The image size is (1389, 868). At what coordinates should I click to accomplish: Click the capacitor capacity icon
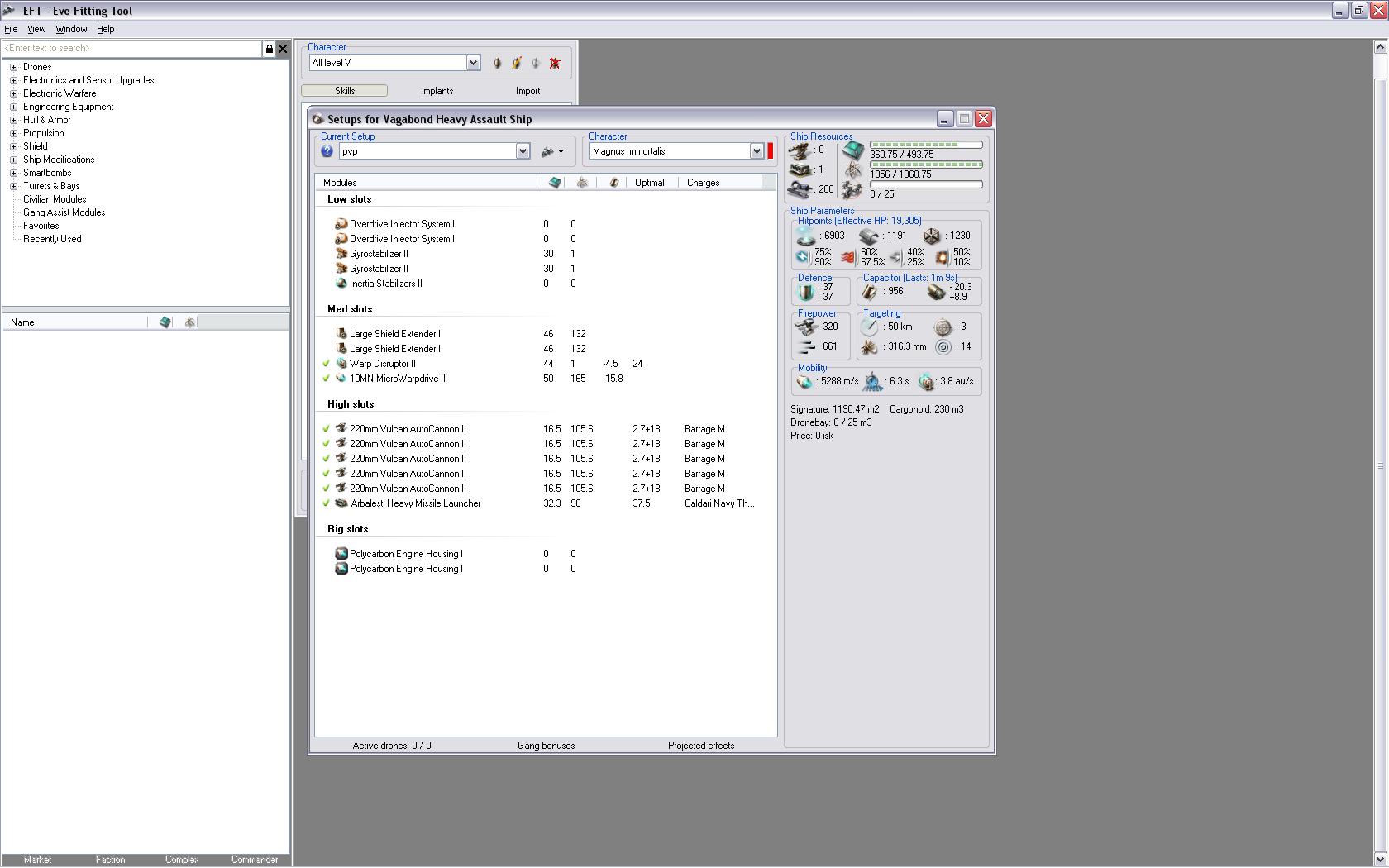pyautogui.click(x=870, y=292)
